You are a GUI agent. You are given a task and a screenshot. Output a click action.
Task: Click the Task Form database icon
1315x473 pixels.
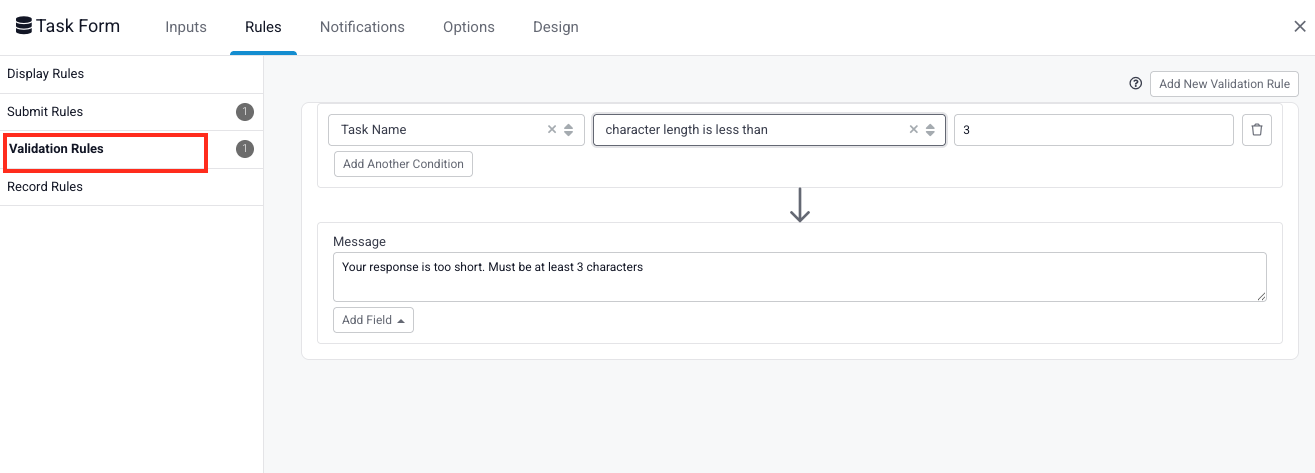point(24,27)
